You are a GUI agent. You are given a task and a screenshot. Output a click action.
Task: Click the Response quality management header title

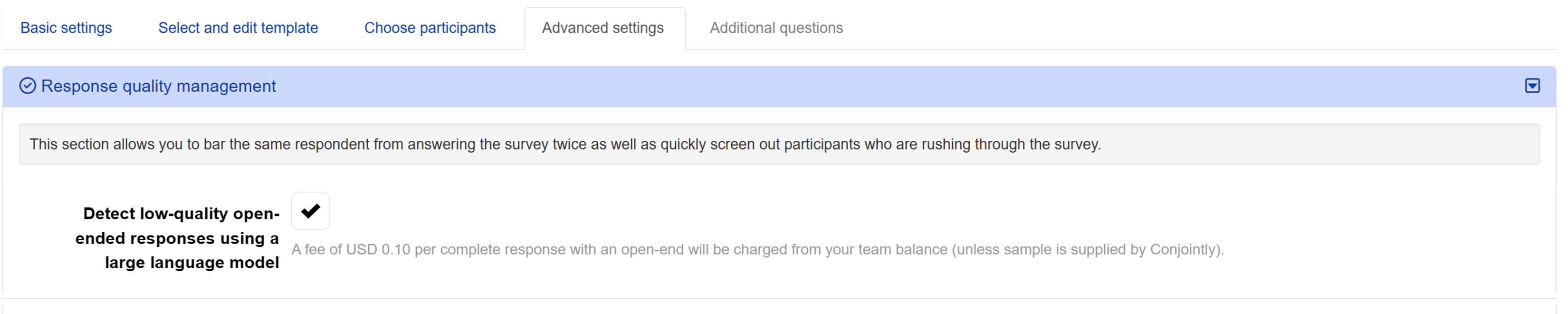158,86
